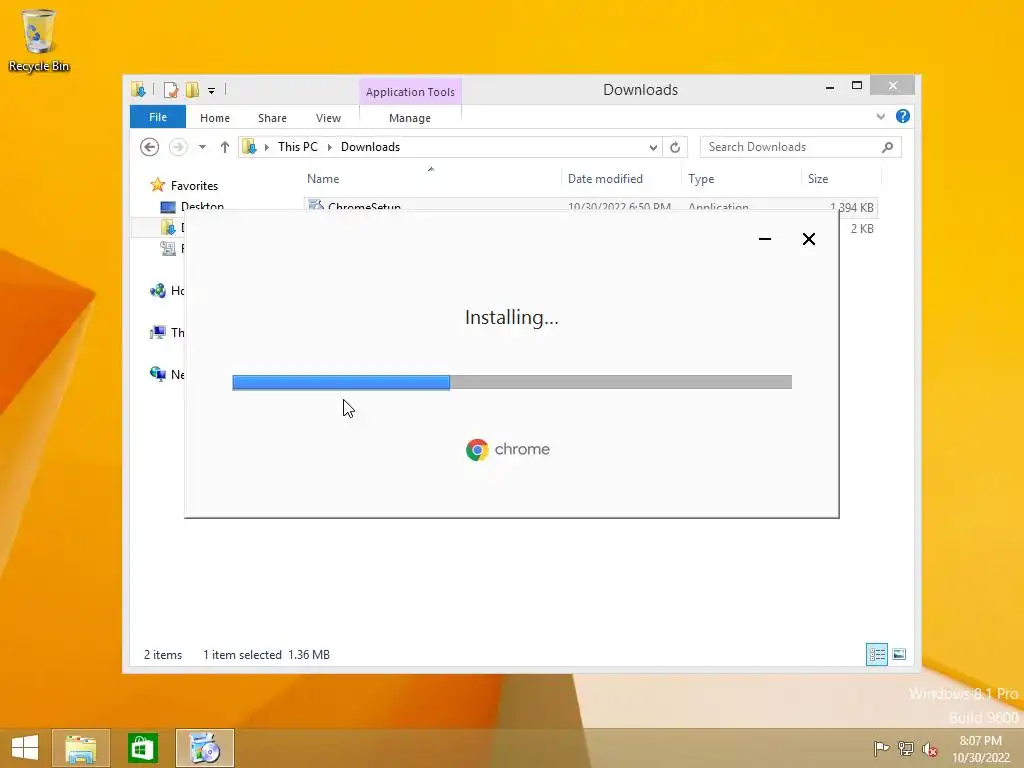The width and height of the screenshot is (1024, 768).
Task: Click the New folder quick access icon
Action: (192, 90)
